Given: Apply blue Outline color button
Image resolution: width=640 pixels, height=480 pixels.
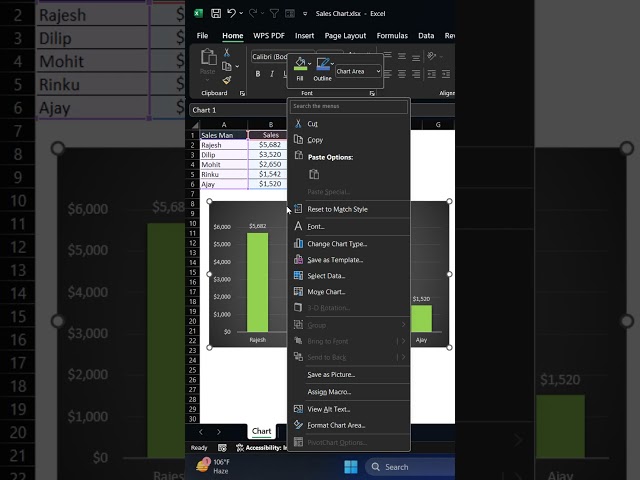Looking at the screenshot, I should (323, 64).
